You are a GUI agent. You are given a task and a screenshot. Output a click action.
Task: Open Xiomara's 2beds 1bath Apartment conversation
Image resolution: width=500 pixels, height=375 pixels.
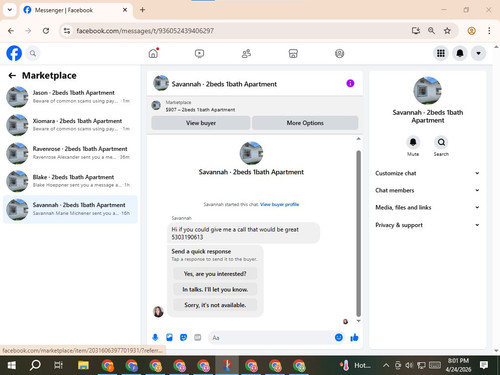point(70,125)
